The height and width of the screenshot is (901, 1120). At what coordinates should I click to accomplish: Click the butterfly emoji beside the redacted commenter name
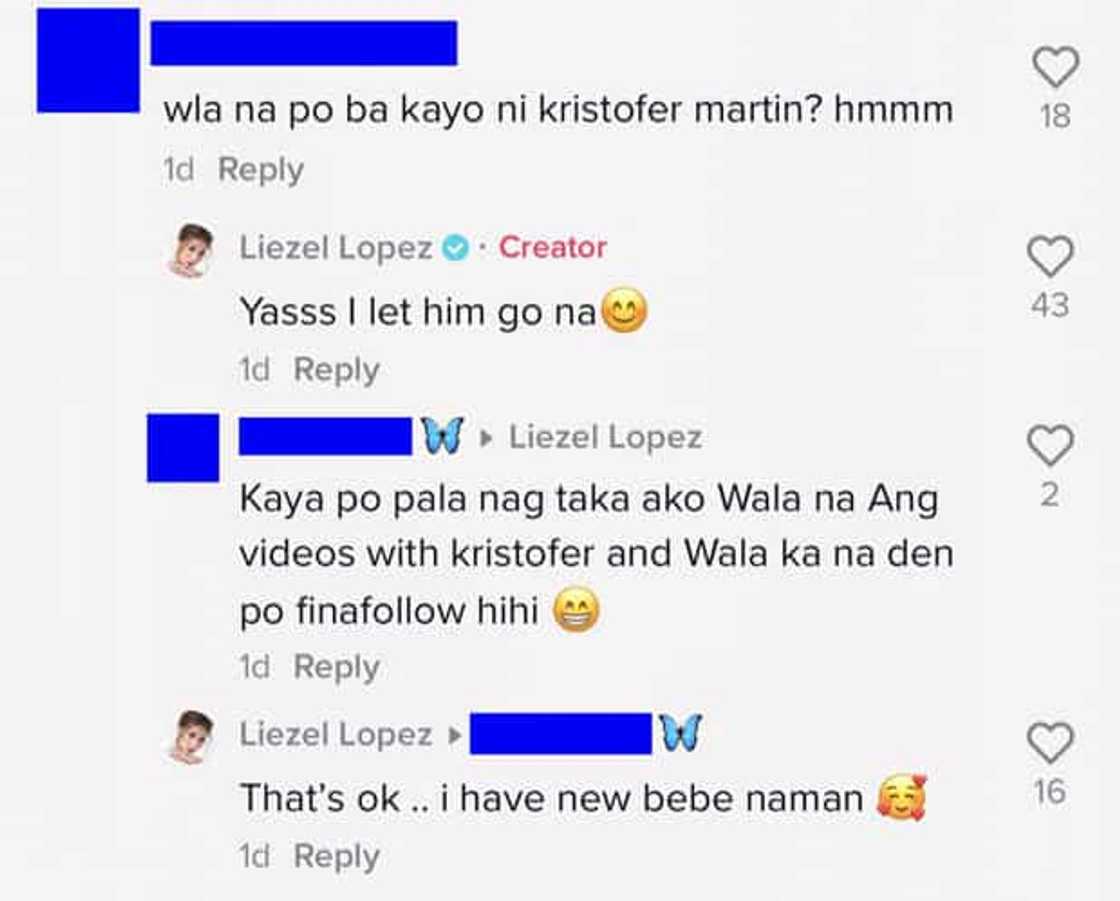(x=441, y=437)
